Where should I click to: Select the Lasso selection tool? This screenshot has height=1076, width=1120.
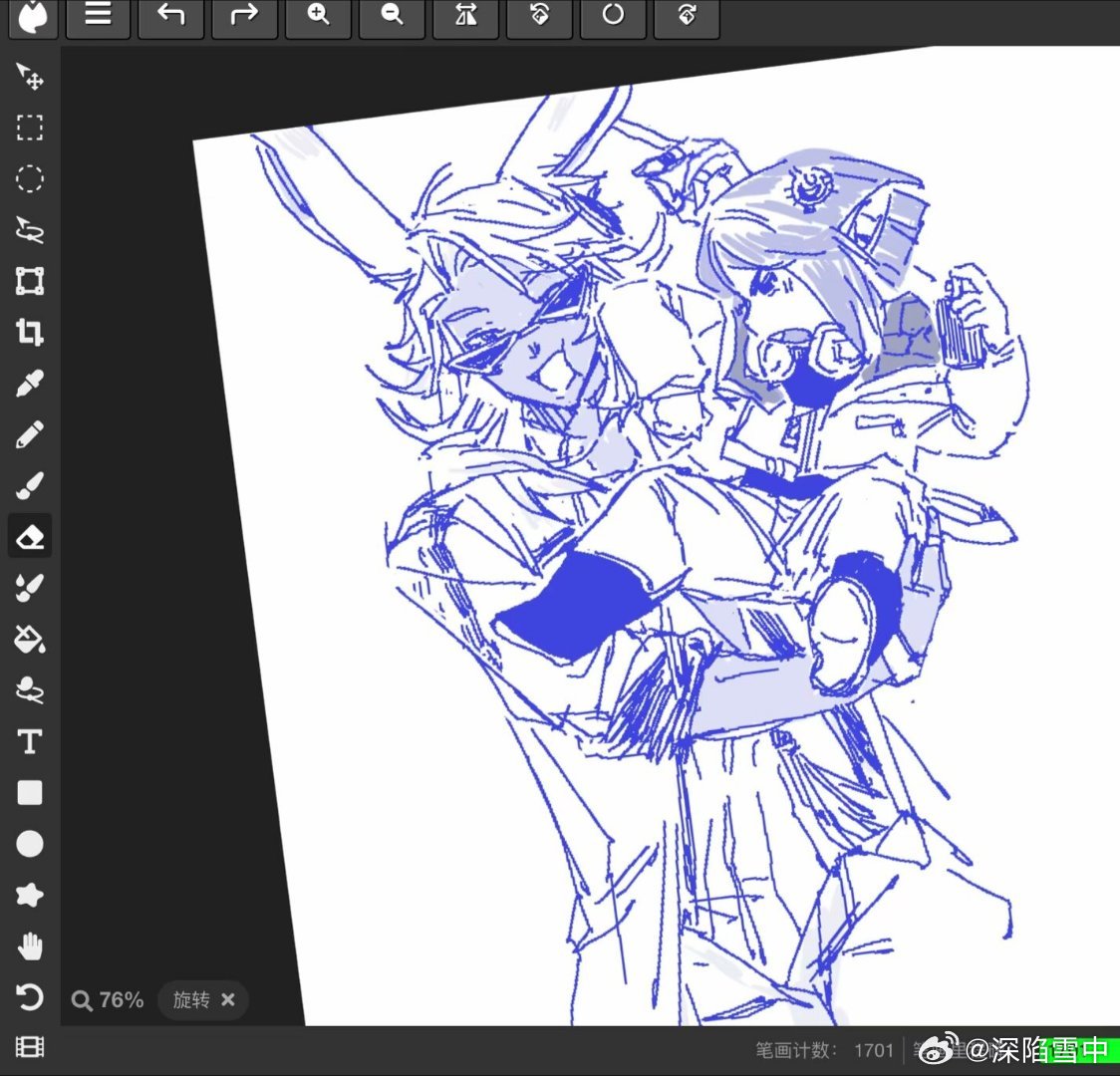point(29,230)
